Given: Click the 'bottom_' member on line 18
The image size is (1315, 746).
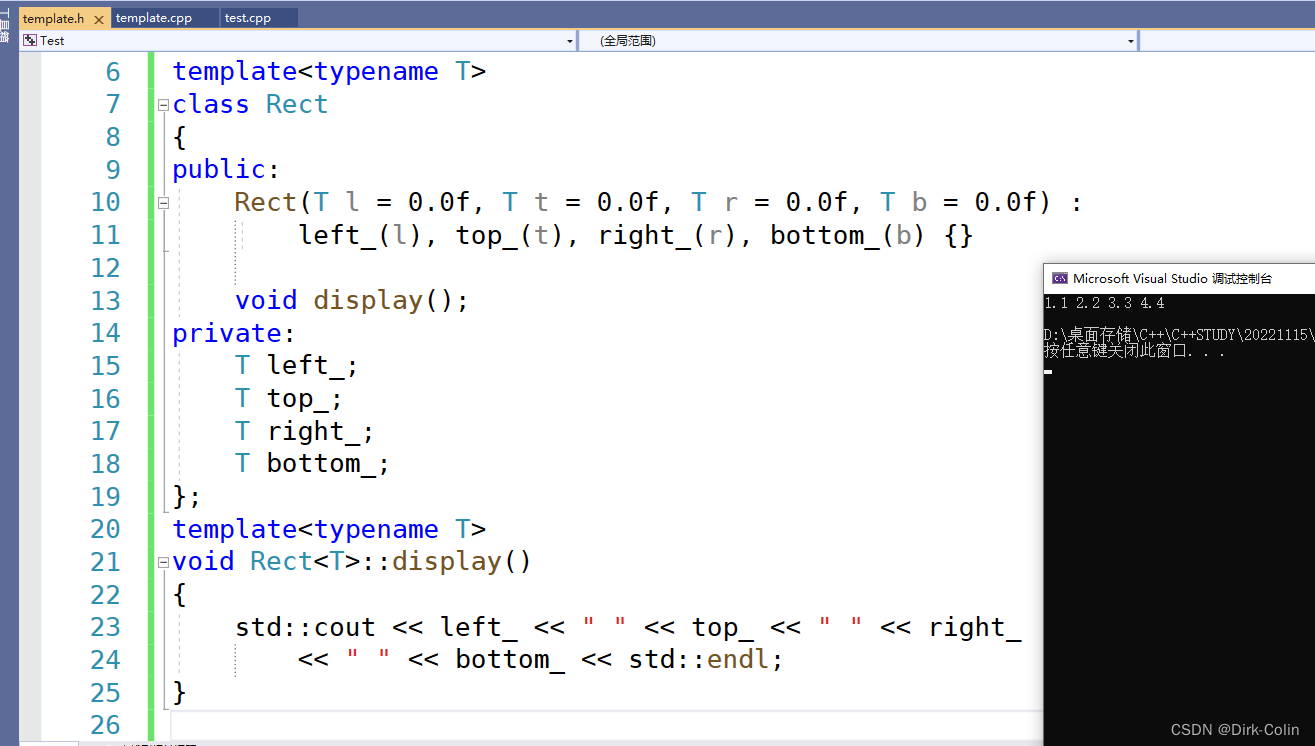Looking at the screenshot, I should [321, 464].
